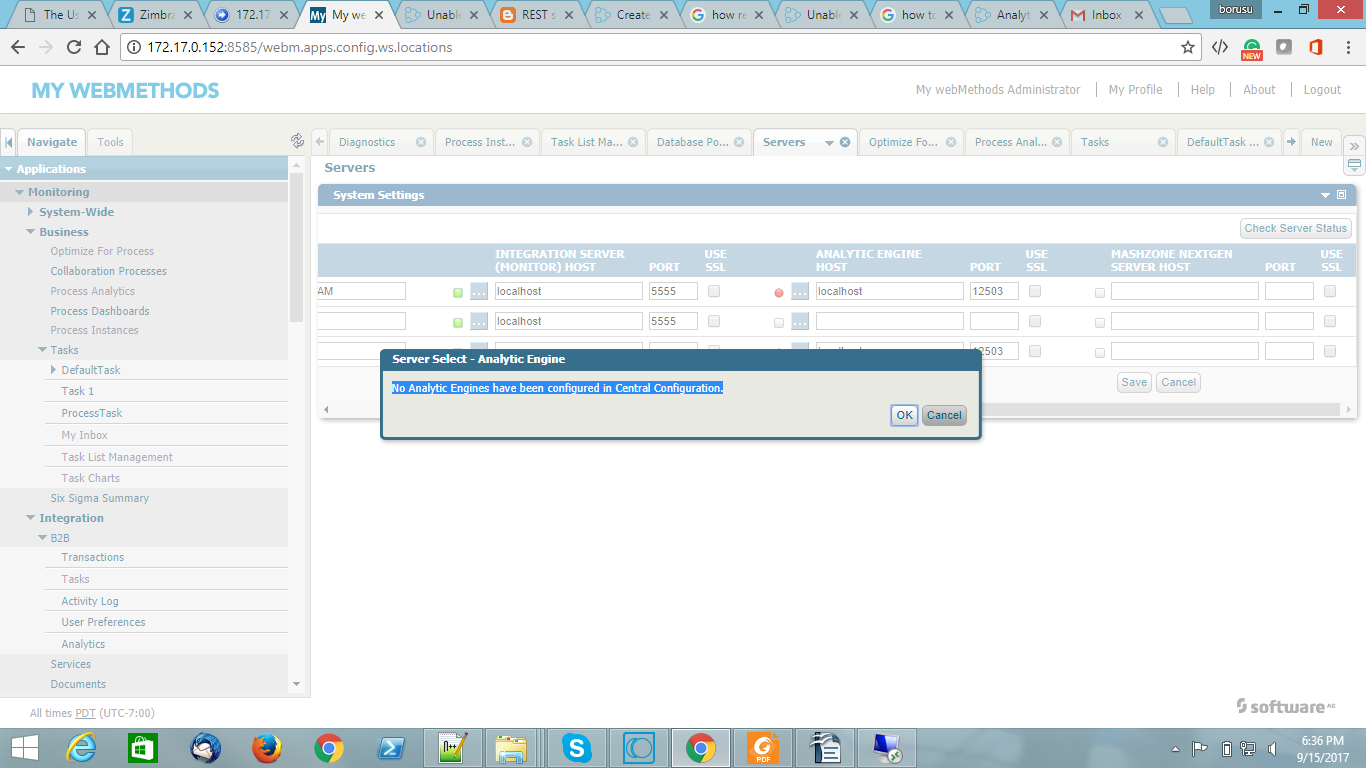Close the Optimize Fo... tab
1366x768 pixels.
coord(951,142)
